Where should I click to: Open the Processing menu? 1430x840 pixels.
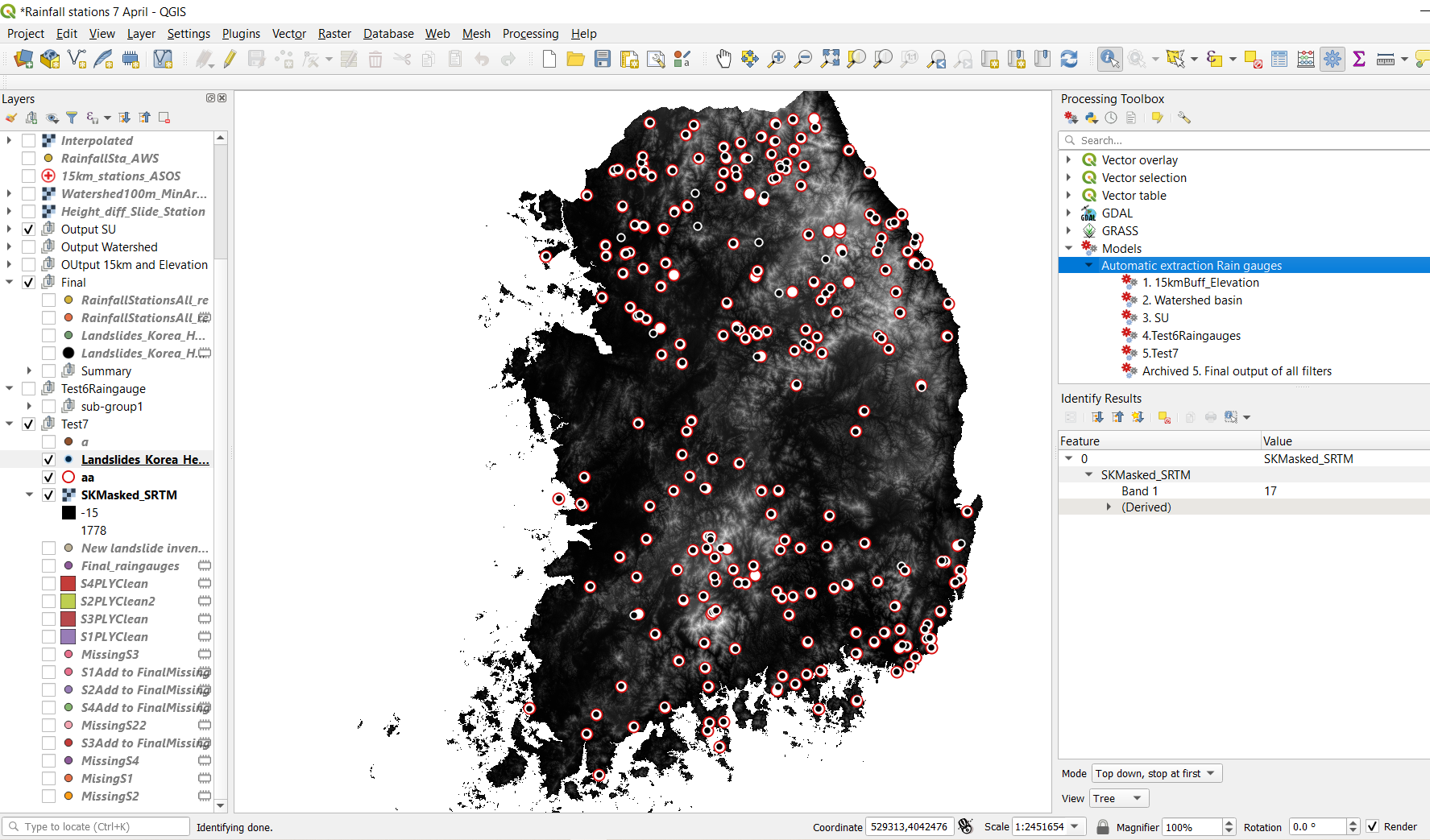(x=530, y=33)
